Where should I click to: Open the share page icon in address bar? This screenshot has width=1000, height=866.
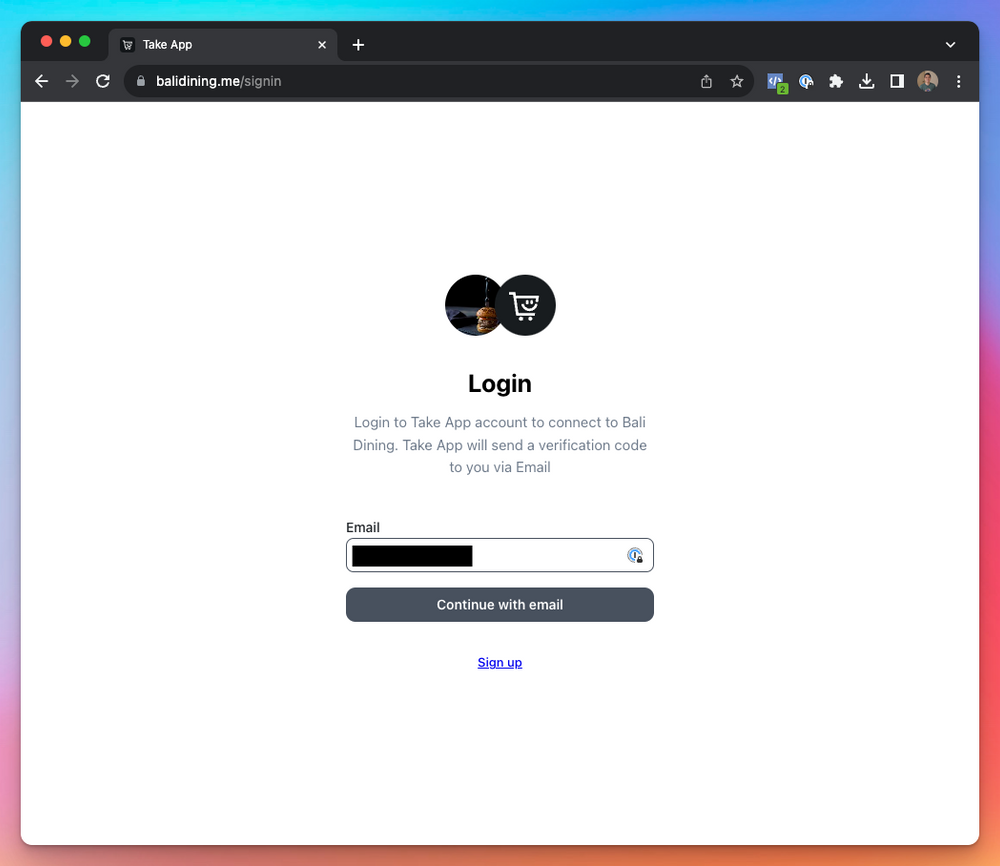pyautogui.click(x=706, y=81)
